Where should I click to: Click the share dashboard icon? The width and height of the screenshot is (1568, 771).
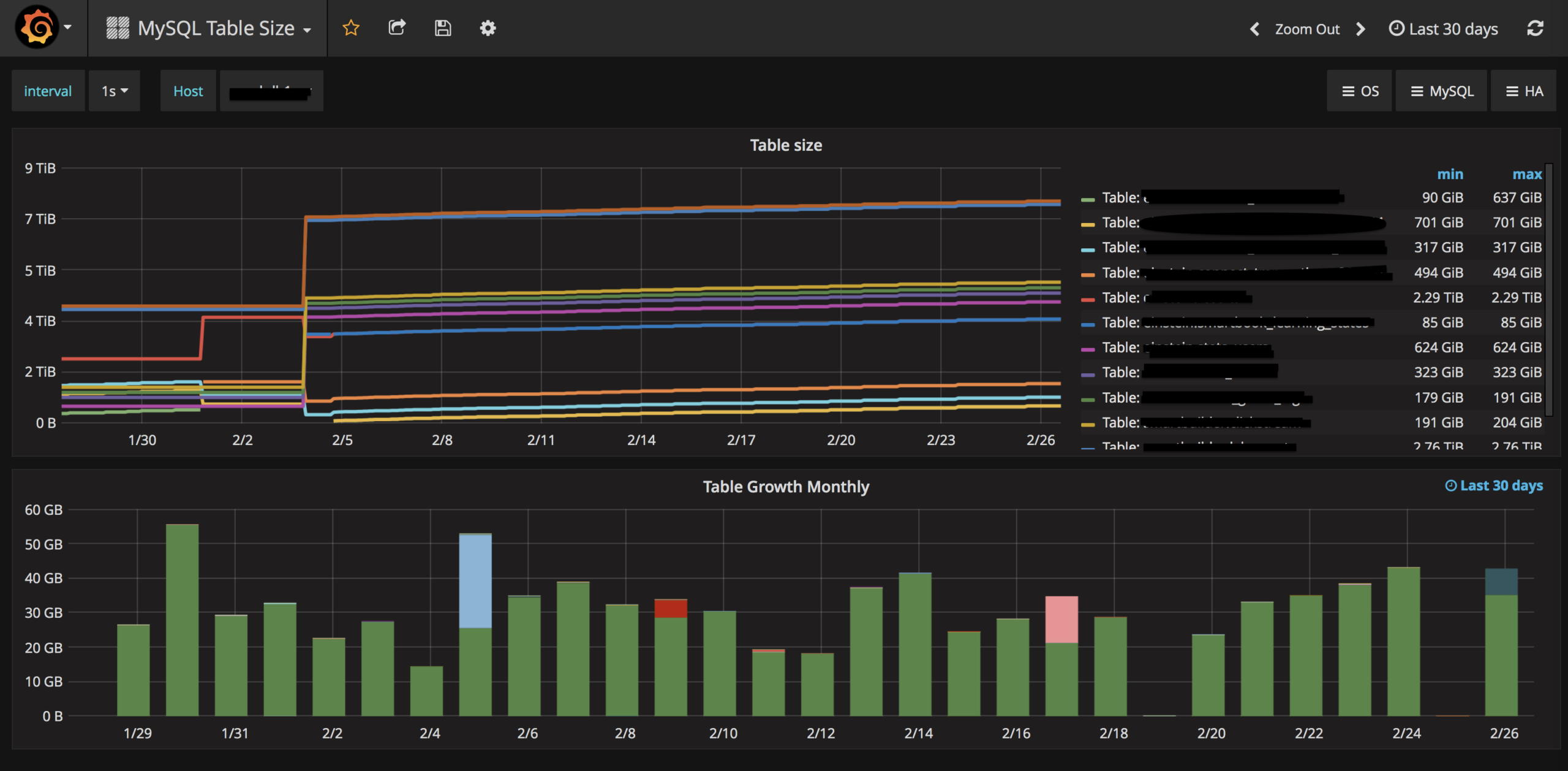pyautogui.click(x=397, y=28)
